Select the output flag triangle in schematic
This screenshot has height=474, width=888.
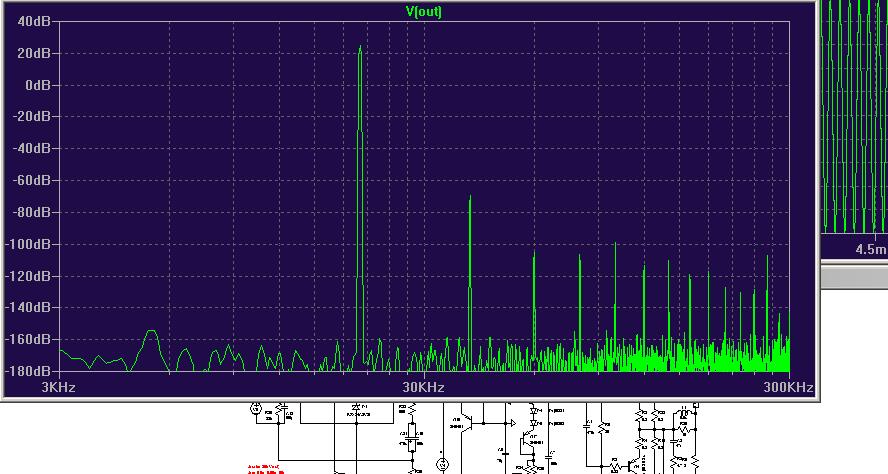[x=513, y=422]
